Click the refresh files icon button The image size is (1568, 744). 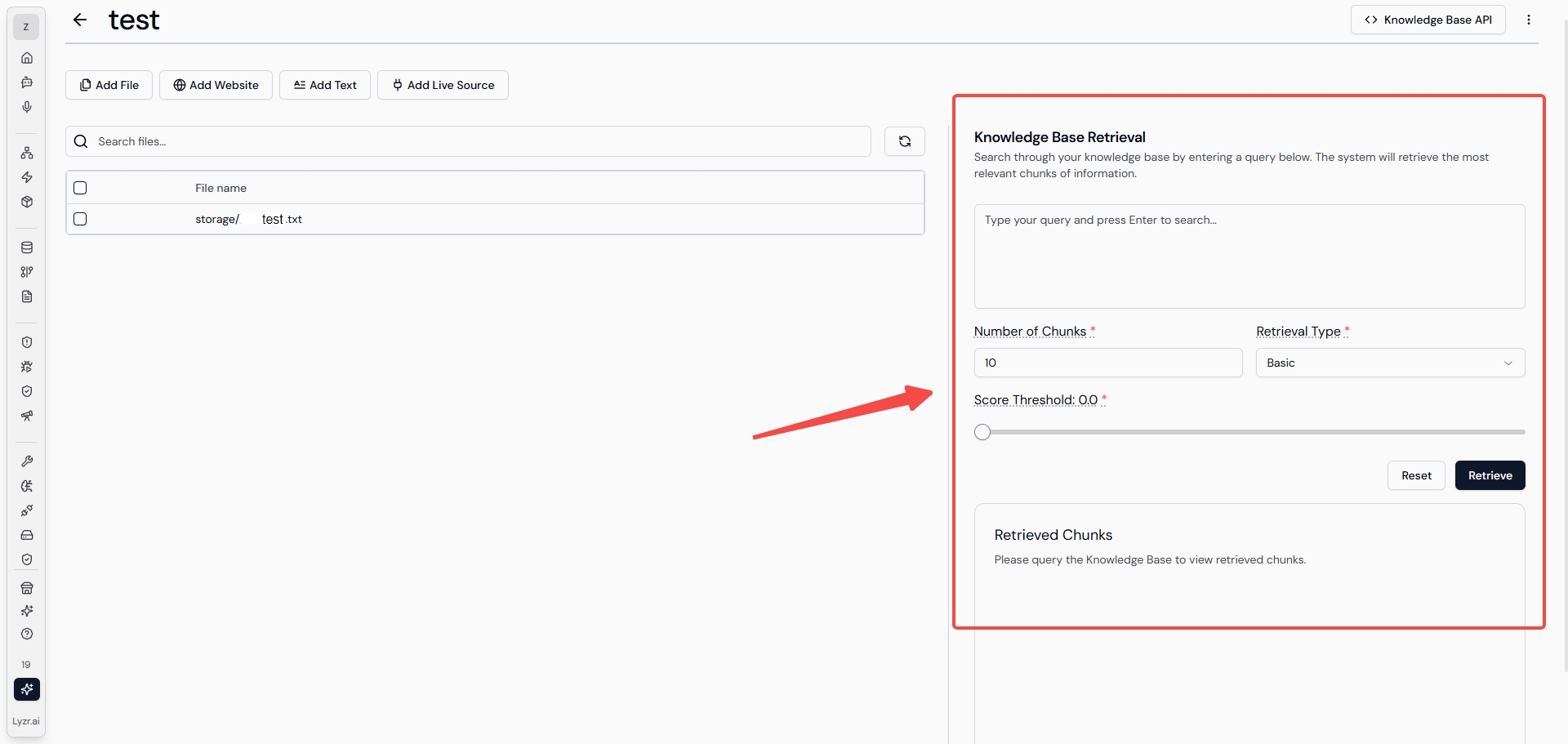905,141
